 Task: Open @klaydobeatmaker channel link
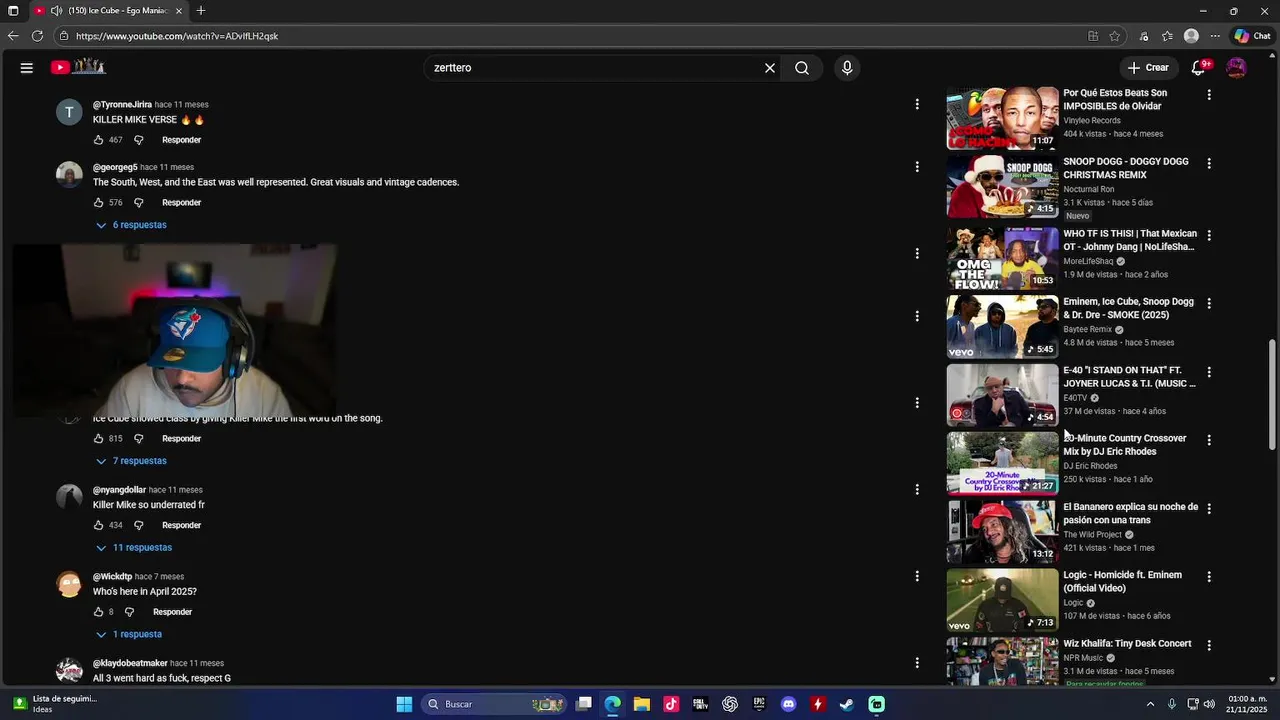130,664
